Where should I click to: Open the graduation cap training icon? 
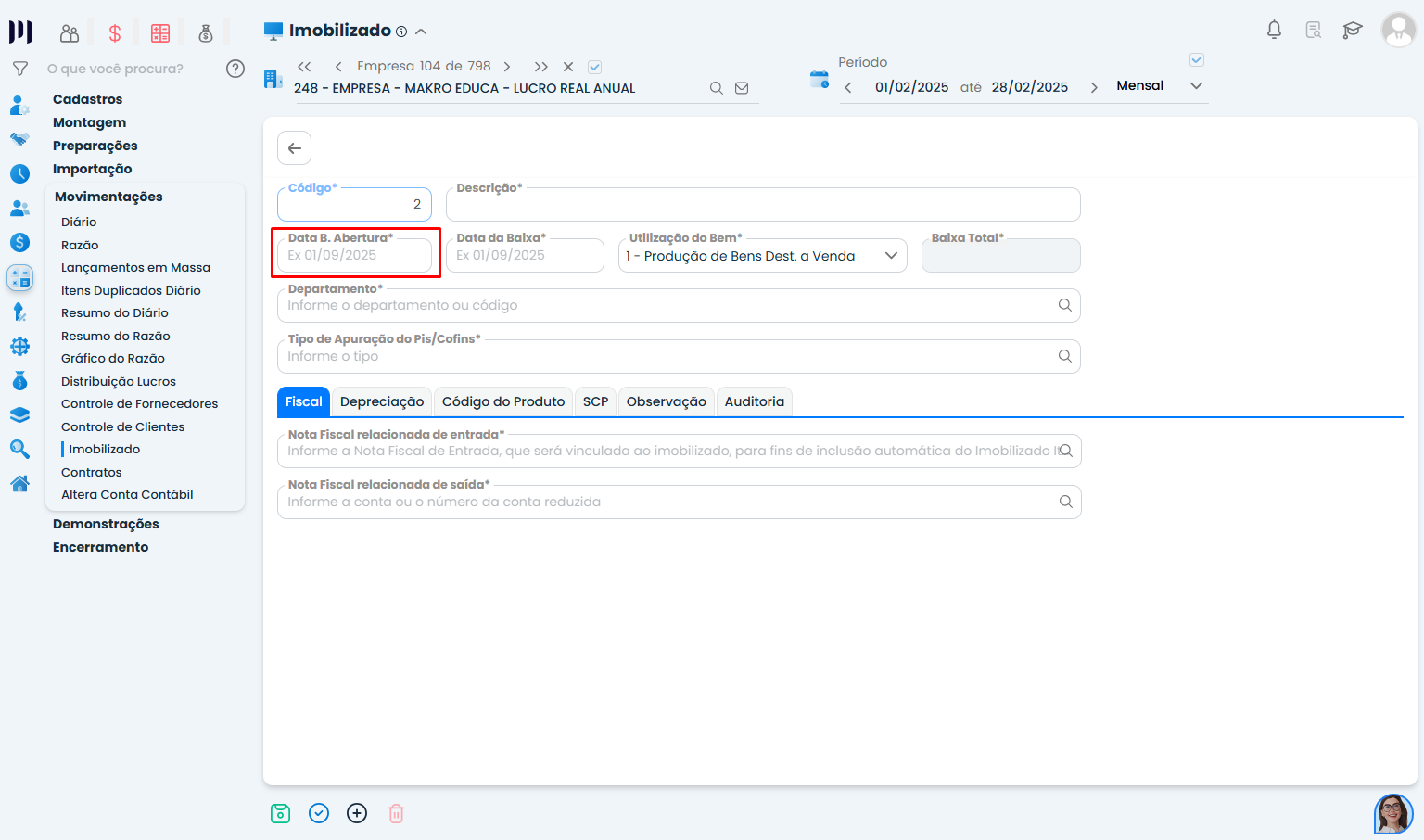point(1352,30)
